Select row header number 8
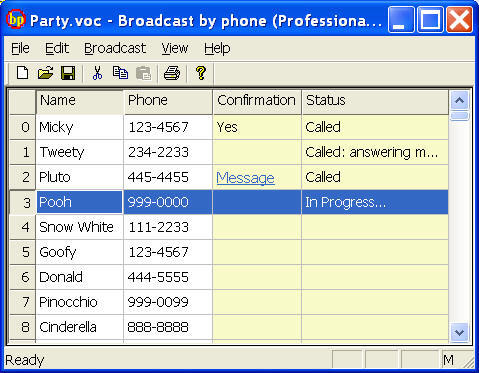Viewport: 479px width, 373px height. [22, 327]
